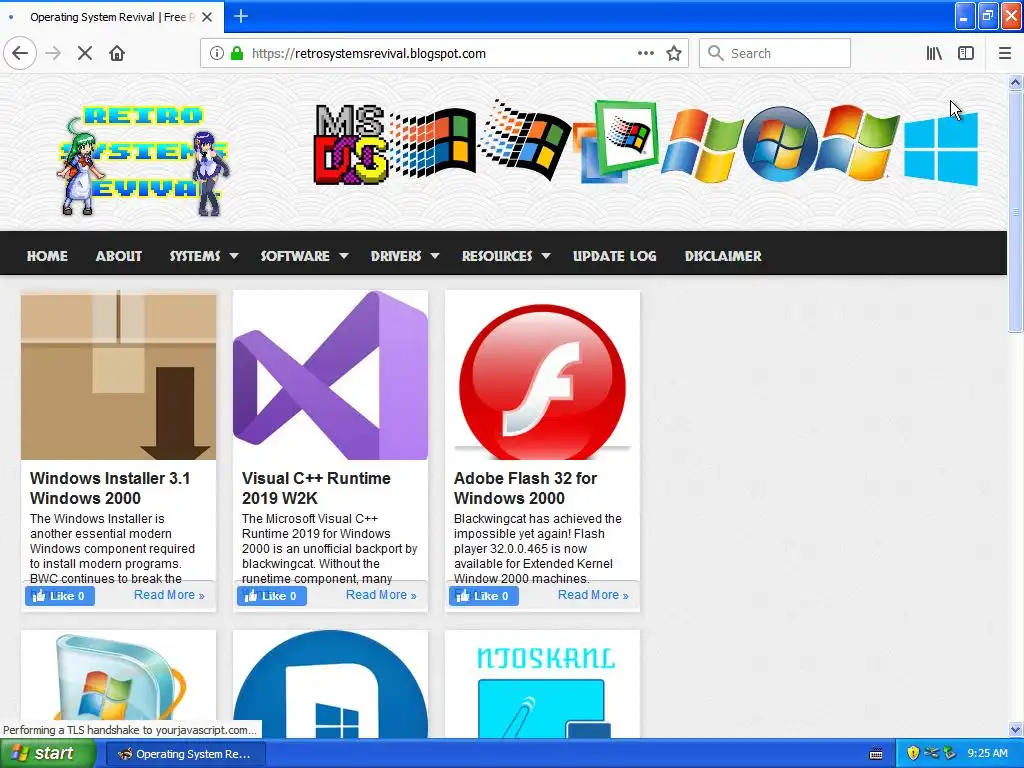Image resolution: width=1024 pixels, height=768 pixels.
Task: Open the on-screen keyboard tray icon
Action: tap(876, 754)
